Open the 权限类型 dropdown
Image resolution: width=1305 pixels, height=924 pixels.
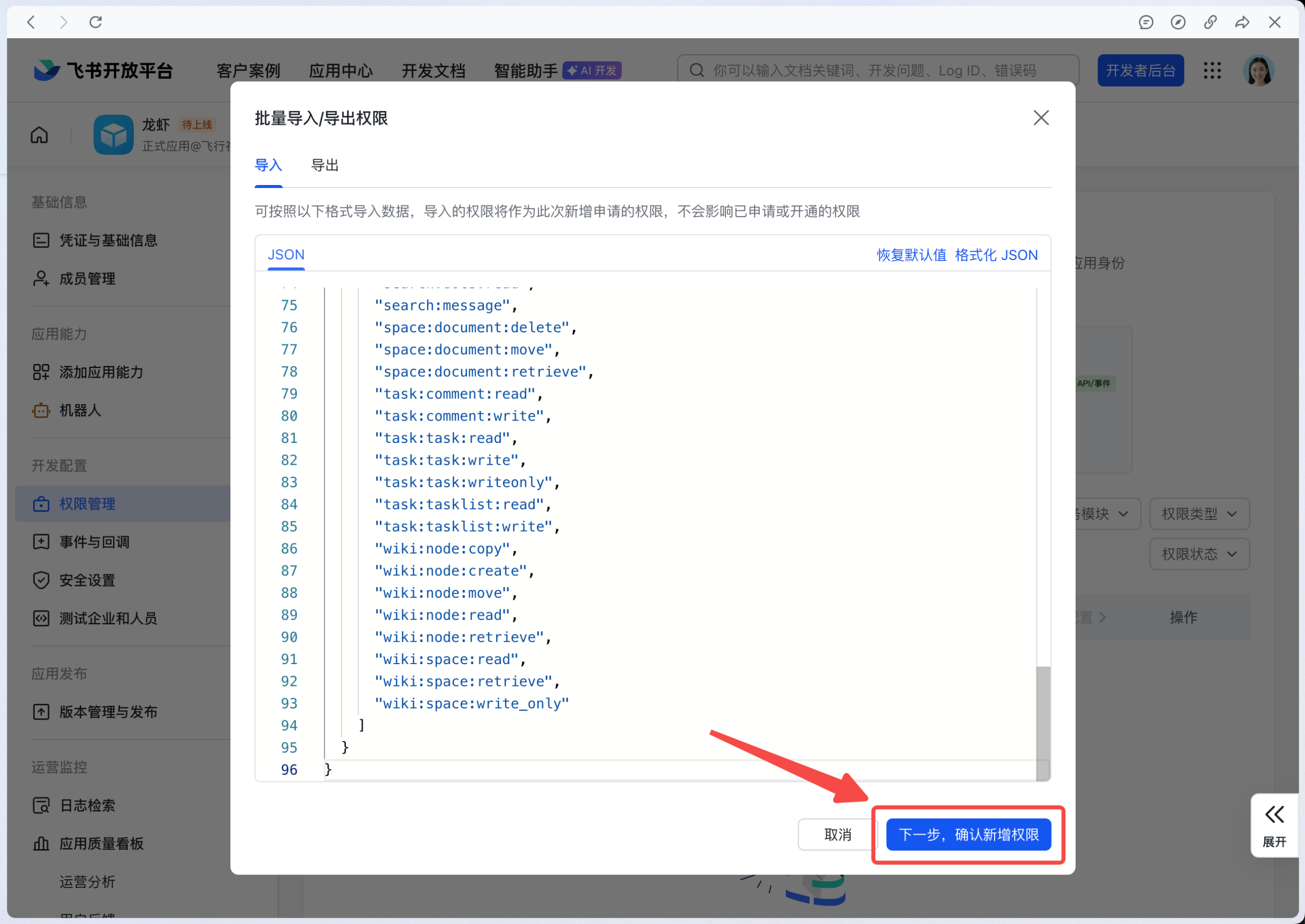point(1199,513)
